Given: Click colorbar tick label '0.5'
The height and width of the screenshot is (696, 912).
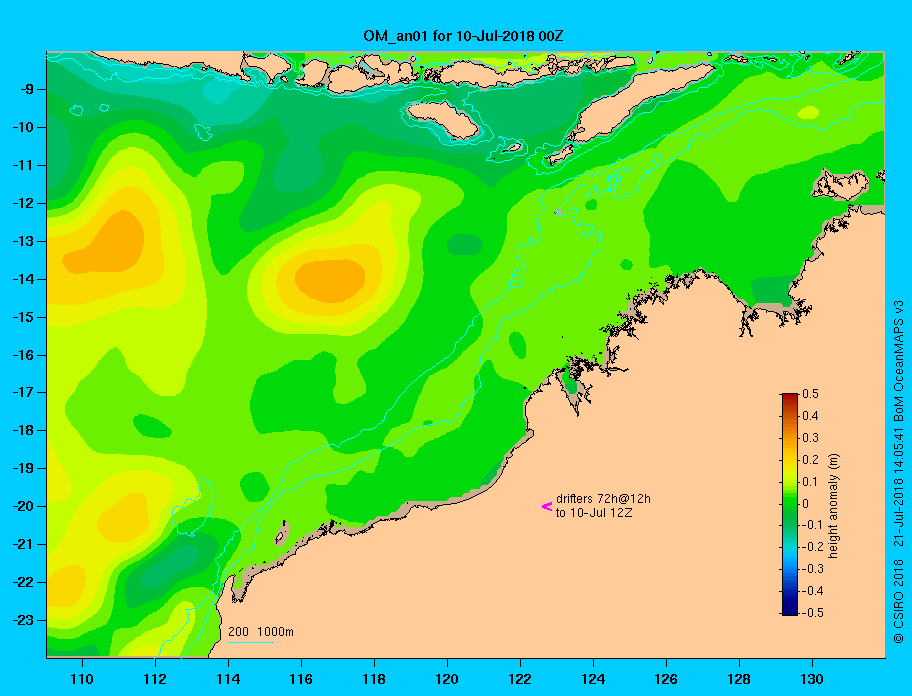Looking at the screenshot, I should [810, 394].
